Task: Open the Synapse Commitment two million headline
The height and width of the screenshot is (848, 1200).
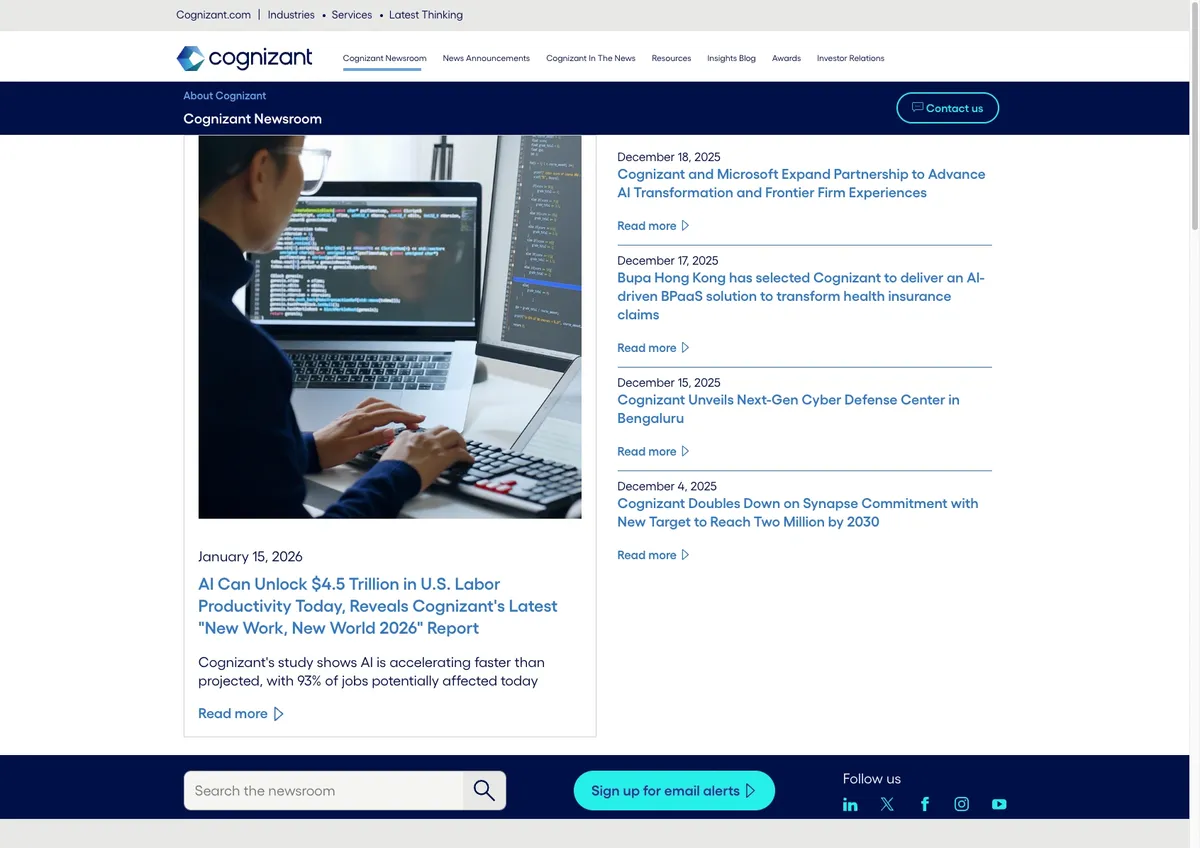Action: pyautogui.click(x=797, y=512)
